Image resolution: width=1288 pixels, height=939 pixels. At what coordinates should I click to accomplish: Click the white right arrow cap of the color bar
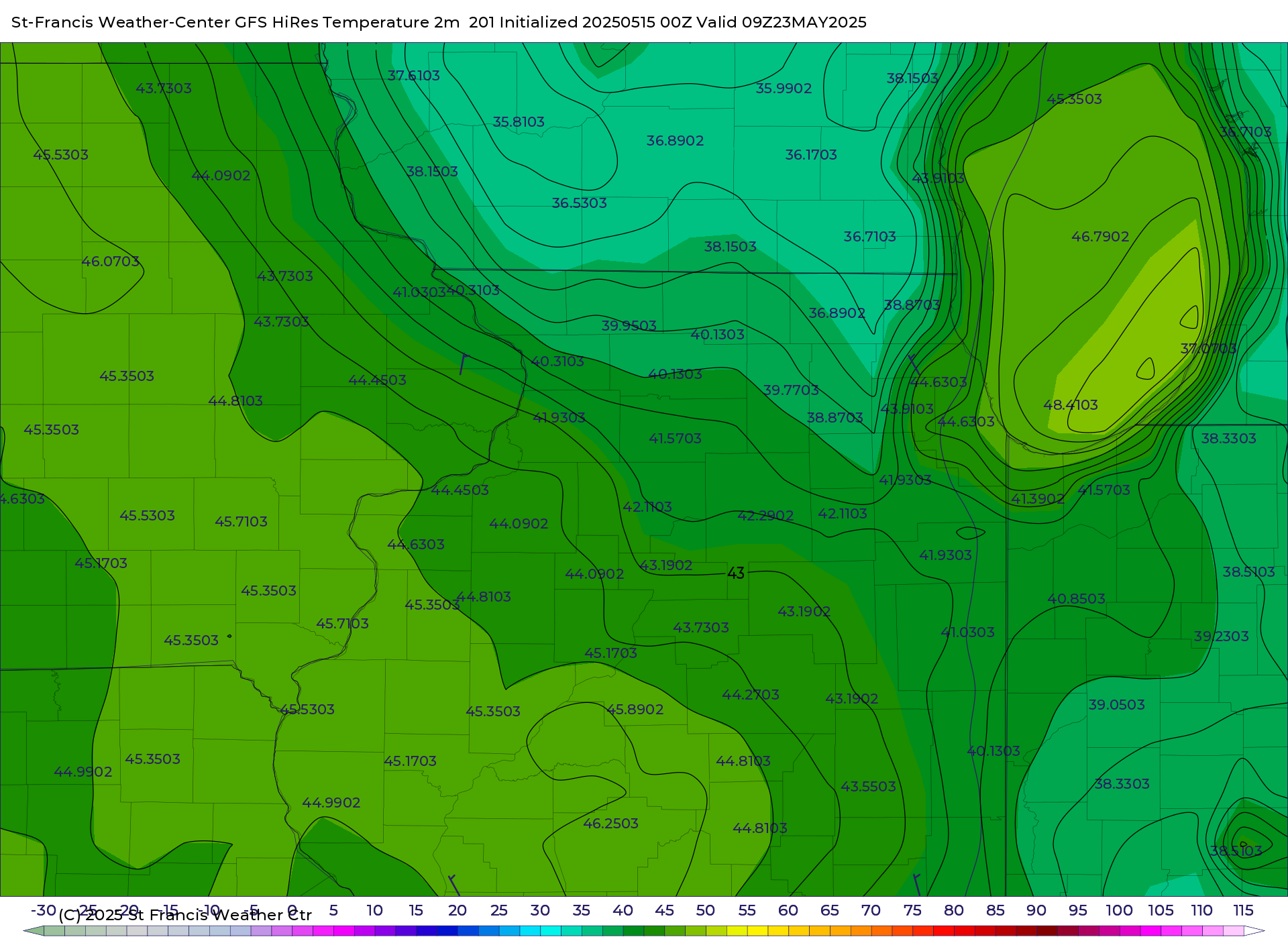pos(1254,931)
